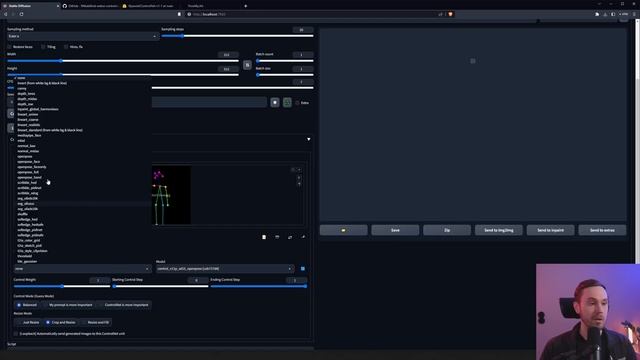Screen dimensions: 640x360
Task: Adjust the Control Weight slider
Action: pos(62,286)
